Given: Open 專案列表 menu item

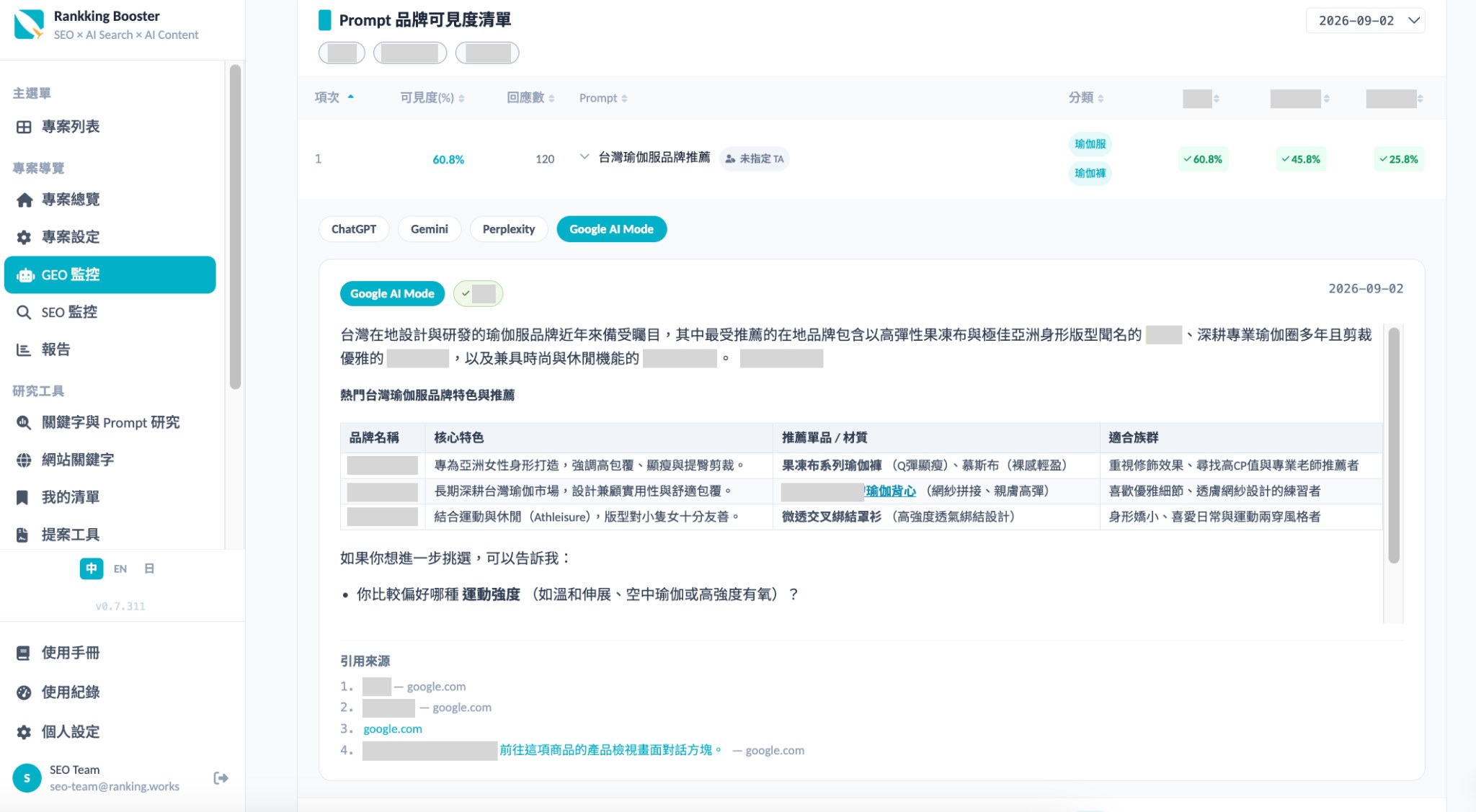Looking at the screenshot, I should pos(110,127).
